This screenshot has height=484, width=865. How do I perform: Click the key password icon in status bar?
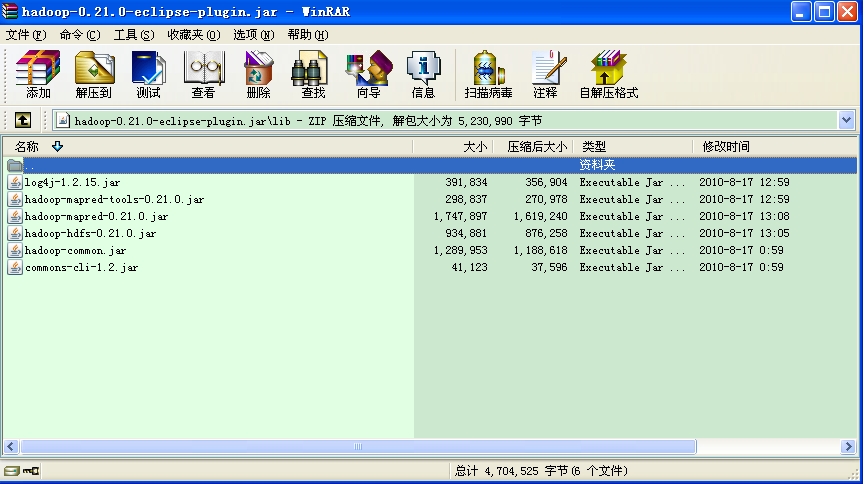[31, 471]
